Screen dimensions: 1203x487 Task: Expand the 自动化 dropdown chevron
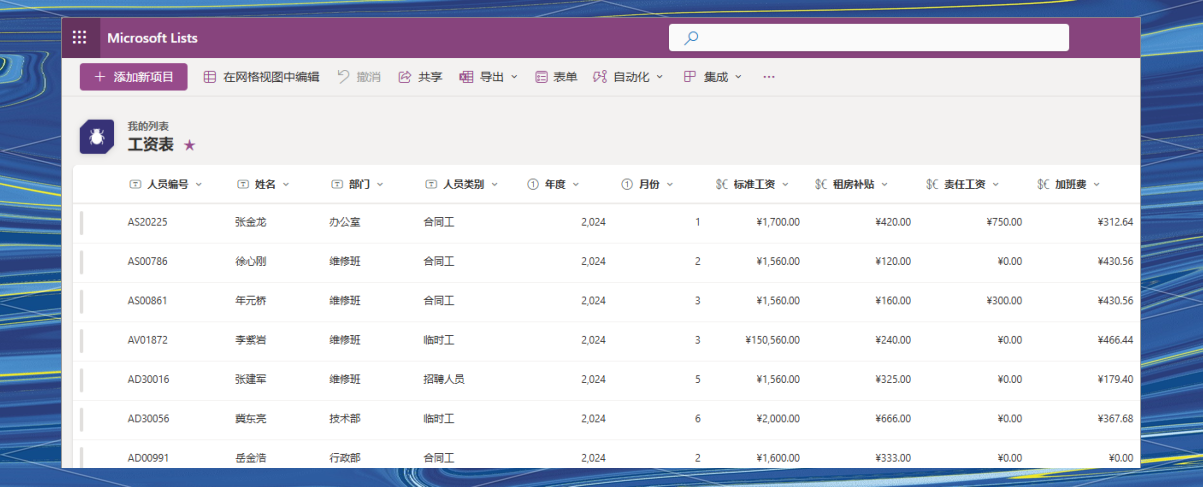660,77
